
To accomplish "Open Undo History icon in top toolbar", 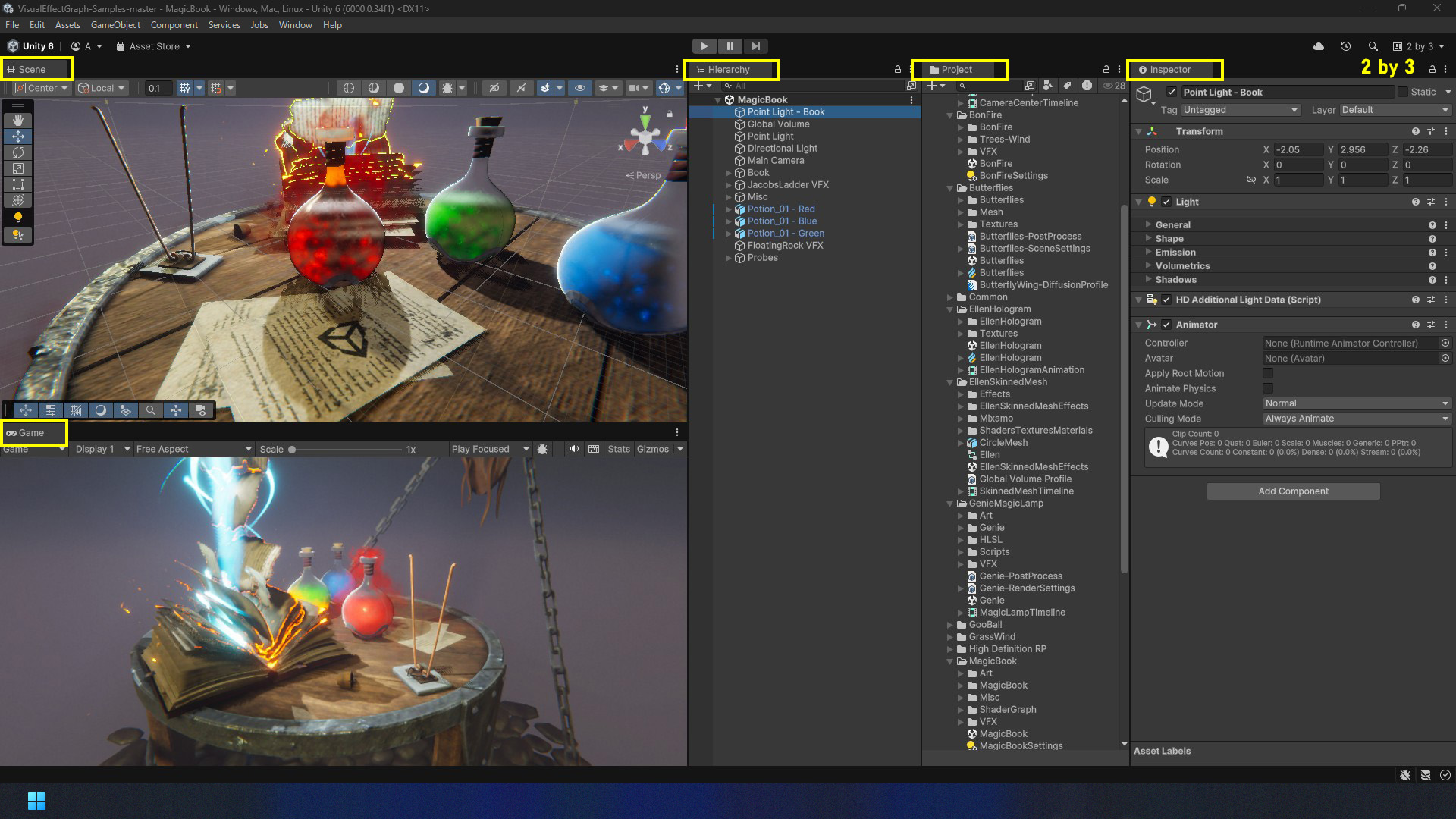I will [1346, 46].
